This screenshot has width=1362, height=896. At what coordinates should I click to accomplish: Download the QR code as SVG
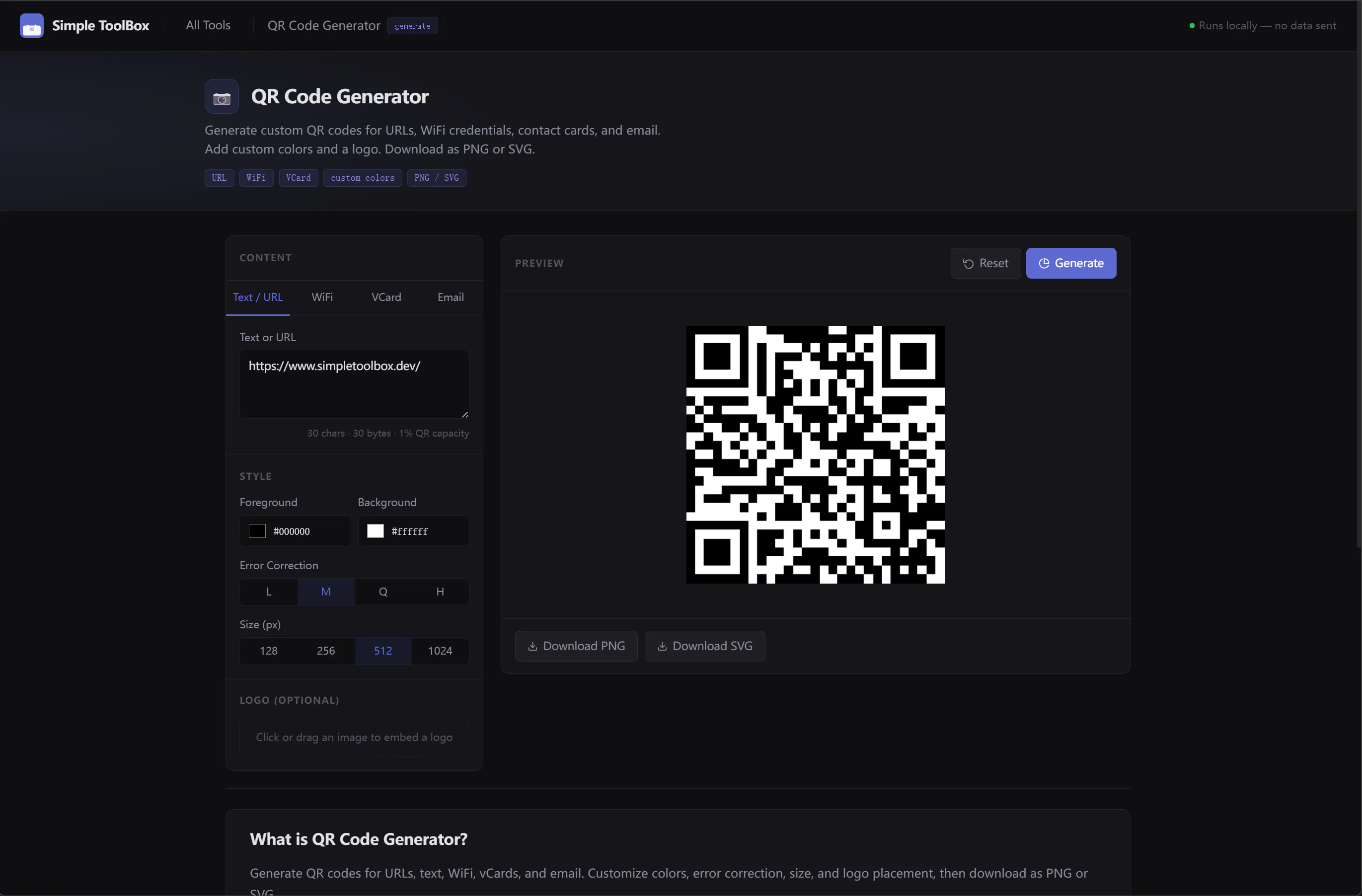tap(704, 646)
